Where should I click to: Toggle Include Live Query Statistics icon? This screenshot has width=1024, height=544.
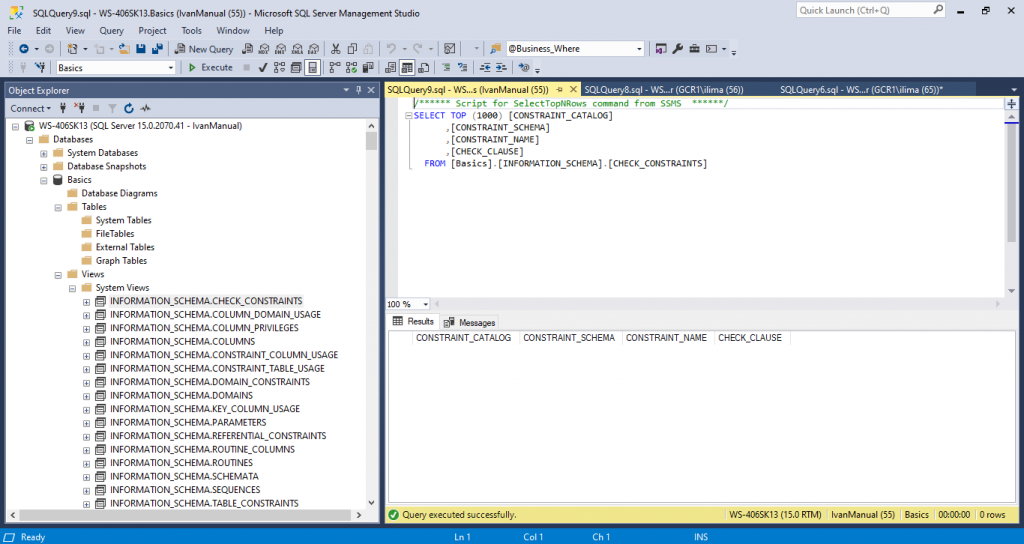click(351, 68)
